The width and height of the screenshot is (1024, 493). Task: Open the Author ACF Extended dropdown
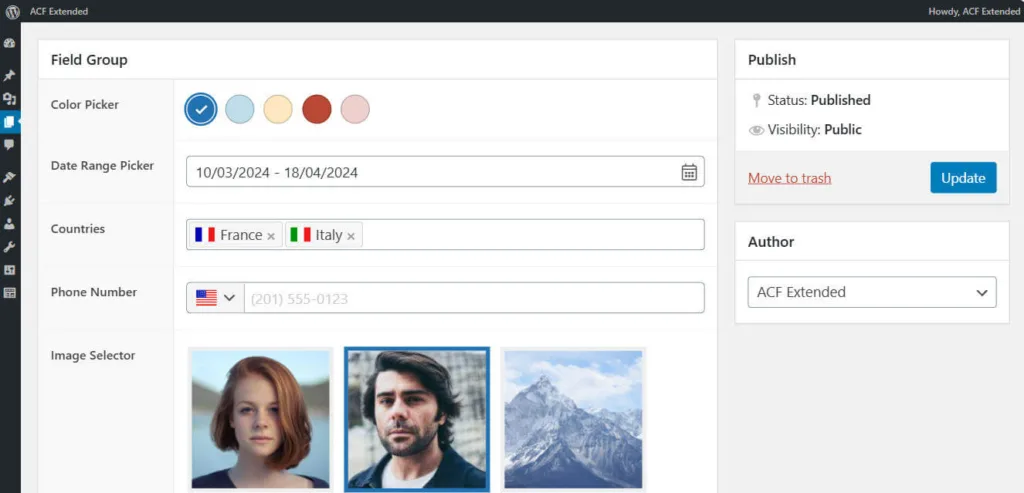click(x=872, y=292)
